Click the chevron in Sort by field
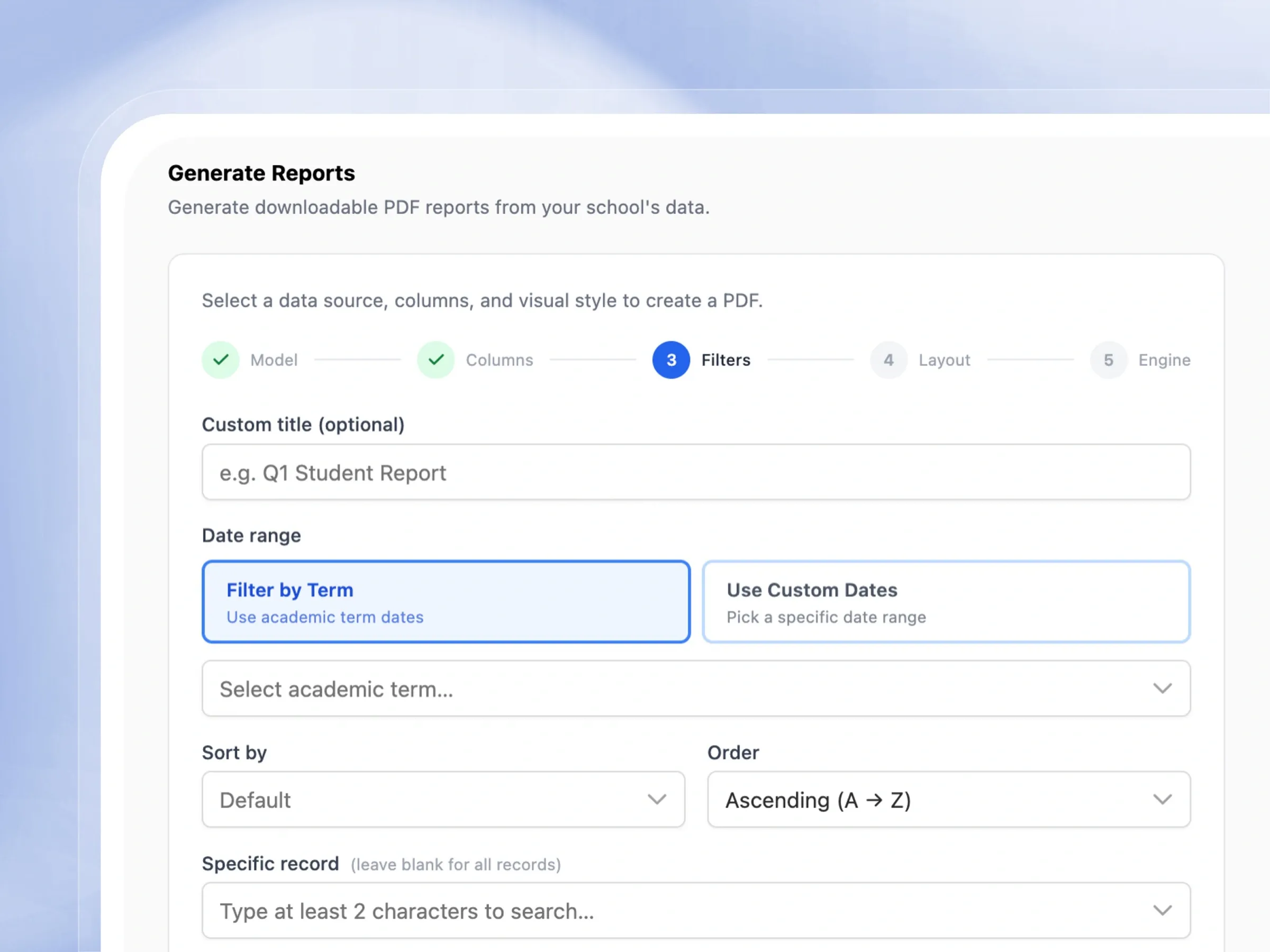This screenshot has height=952, width=1270. 656,799
